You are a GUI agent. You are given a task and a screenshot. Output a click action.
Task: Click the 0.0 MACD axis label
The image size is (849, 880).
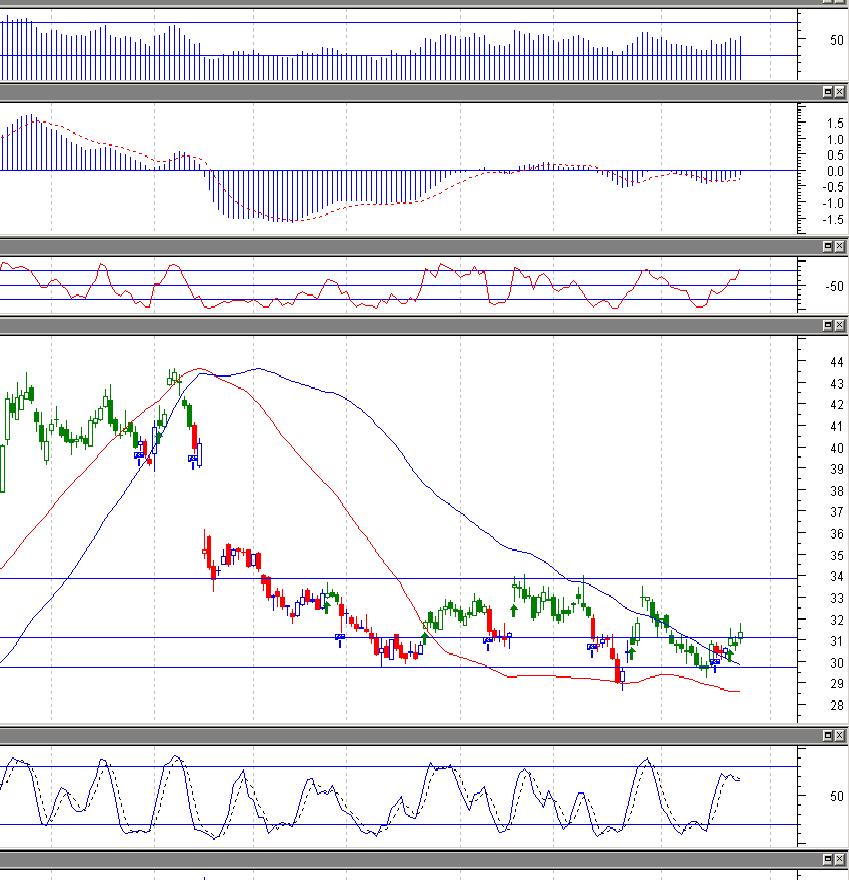click(835, 172)
